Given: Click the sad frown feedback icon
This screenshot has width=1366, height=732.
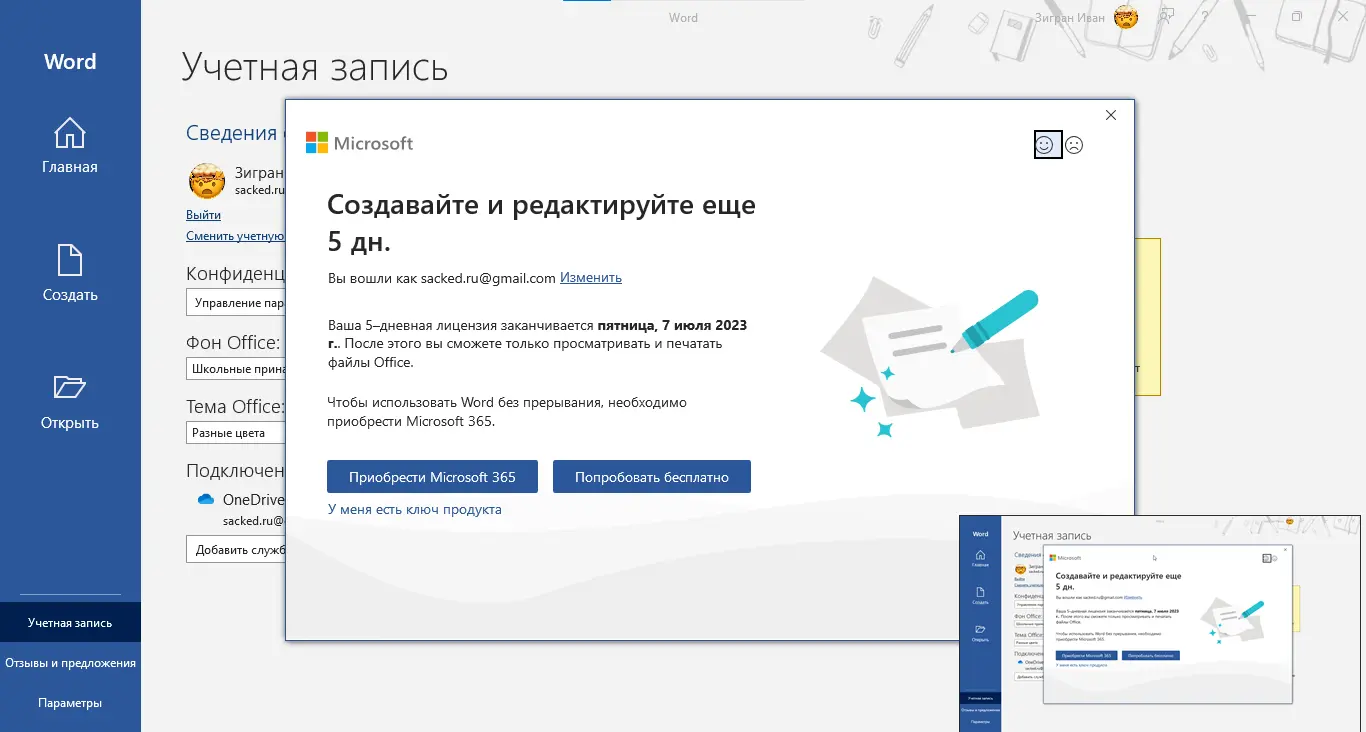Looking at the screenshot, I should pyautogui.click(x=1074, y=145).
